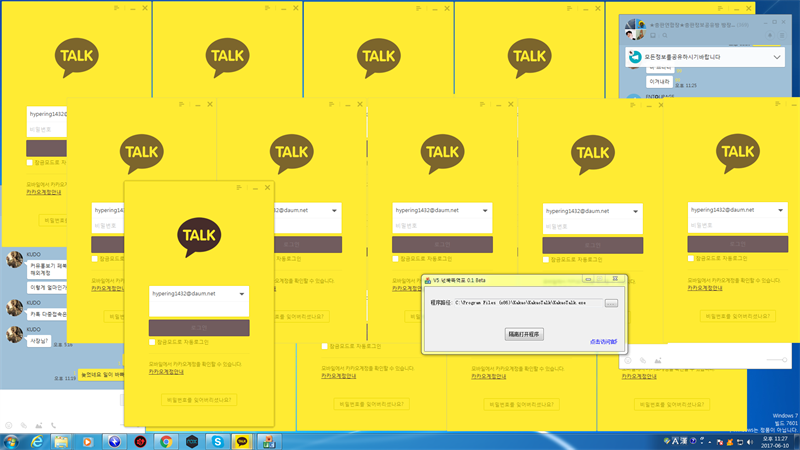Expand the email dropdown in frontmost login window
Image resolution: width=800 pixels, height=450 pixels.
coord(242,294)
